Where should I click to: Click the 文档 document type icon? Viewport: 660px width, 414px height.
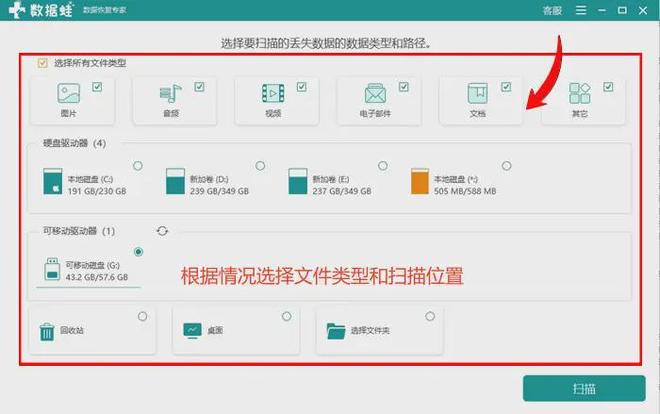(x=478, y=93)
